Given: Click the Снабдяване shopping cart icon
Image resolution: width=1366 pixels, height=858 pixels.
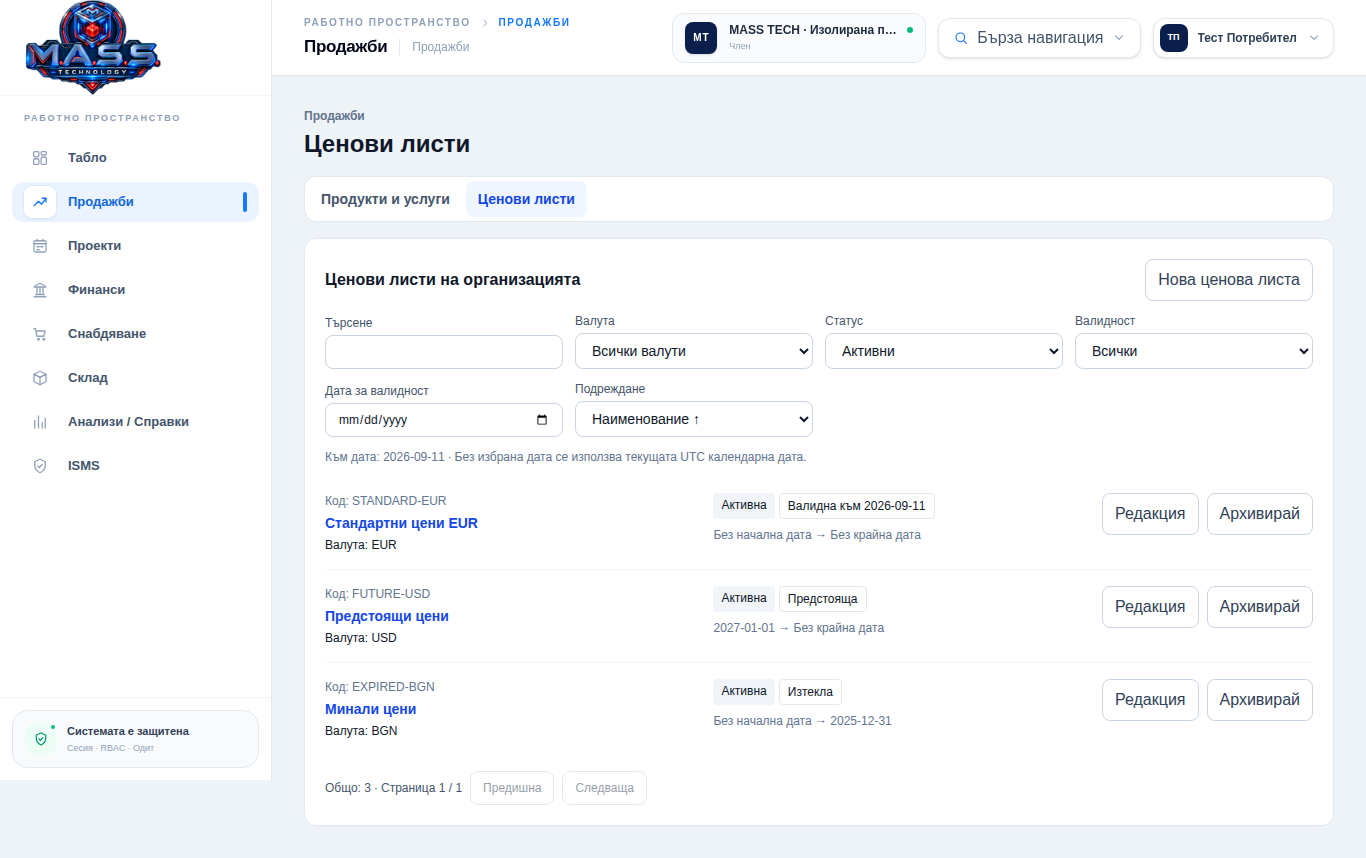Looking at the screenshot, I should [x=40, y=334].
